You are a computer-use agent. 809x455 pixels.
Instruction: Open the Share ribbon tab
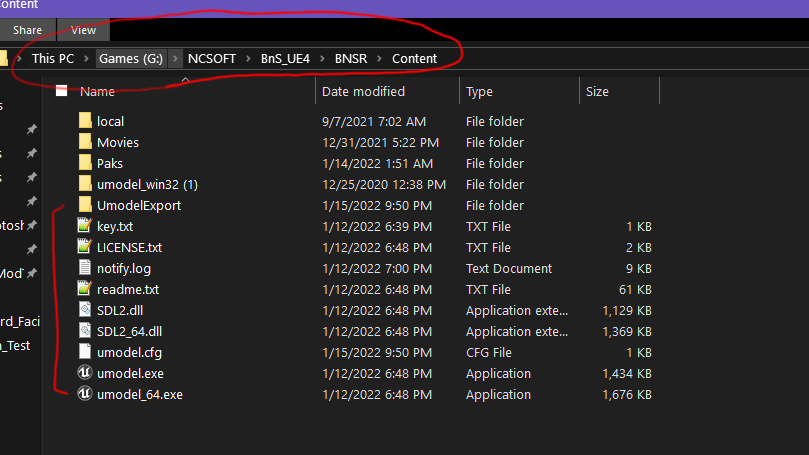tap(27, 30)
